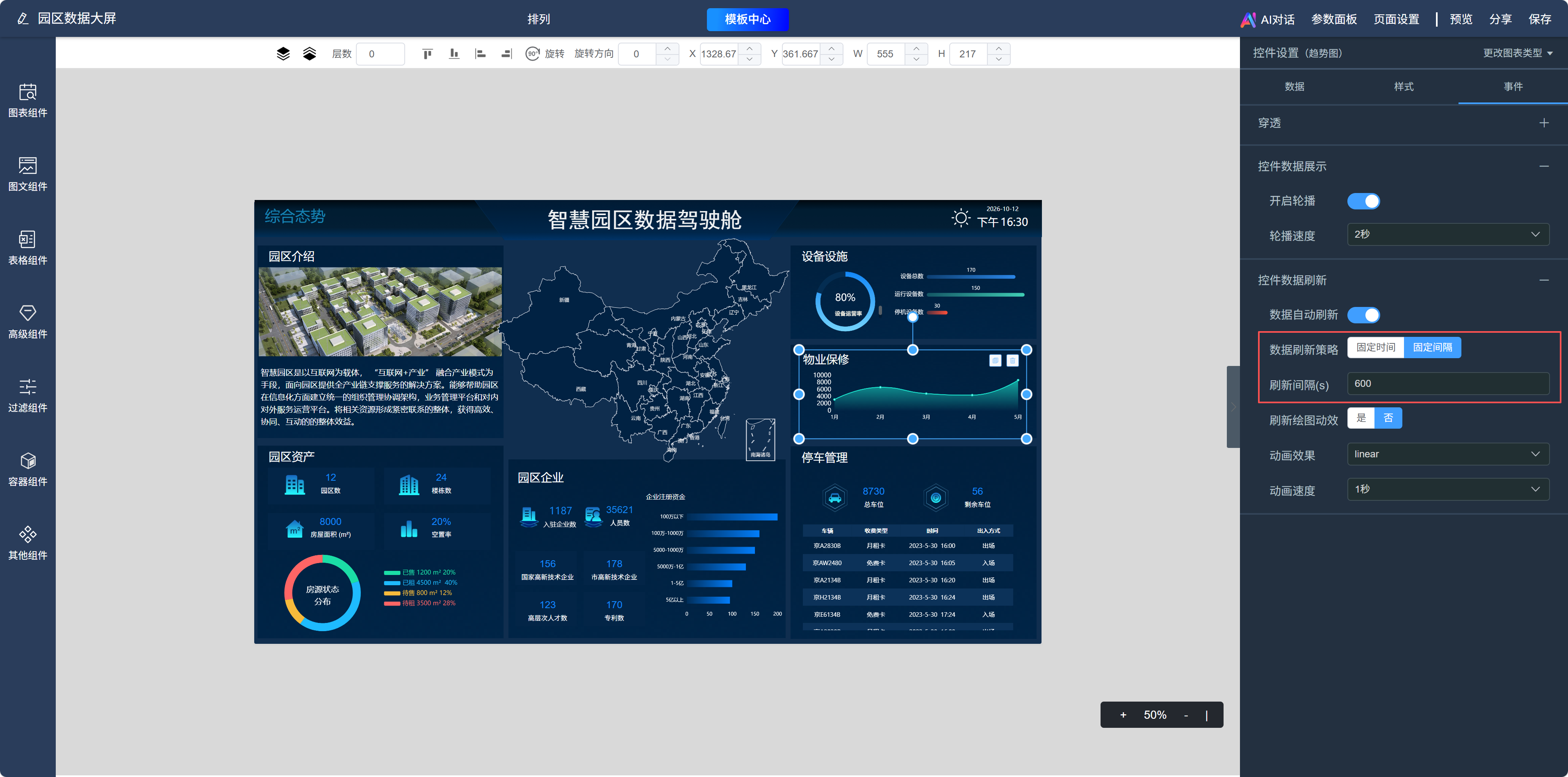Screen dimensions: 1568x777
Task: Click the copy icon on 物业保修 chart
Action: [x=995, y=360]
